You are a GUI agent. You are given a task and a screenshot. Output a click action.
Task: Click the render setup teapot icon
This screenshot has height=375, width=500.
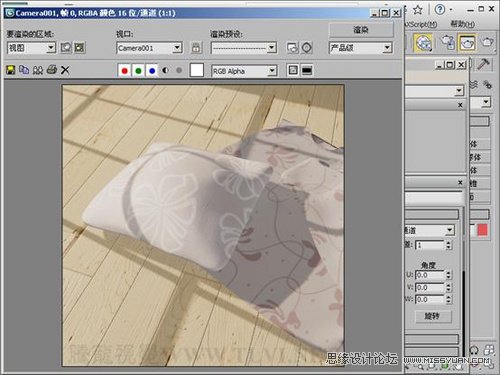pyautogui.click(x=447, y=42)
